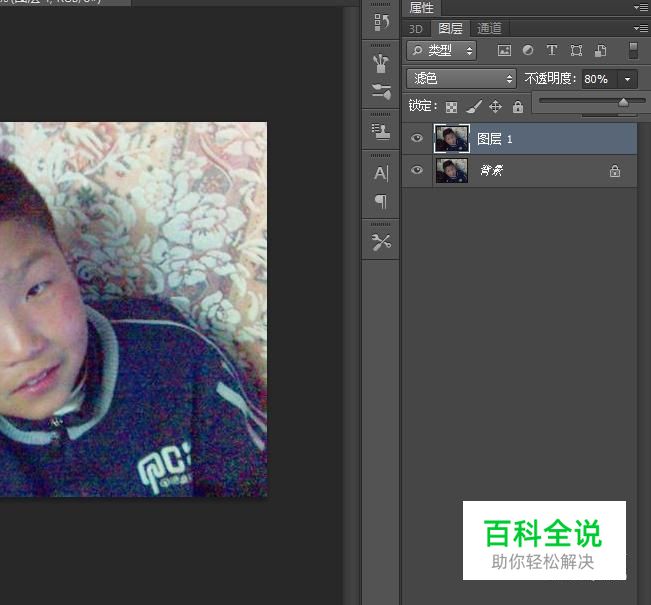Lock position move icon
The height and width of the screenshot is (605, 651).
point(495,107)
